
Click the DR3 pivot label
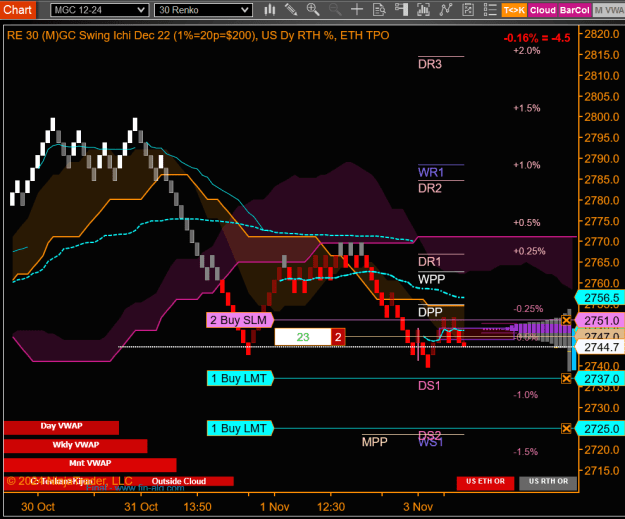[x=430, y=64]
